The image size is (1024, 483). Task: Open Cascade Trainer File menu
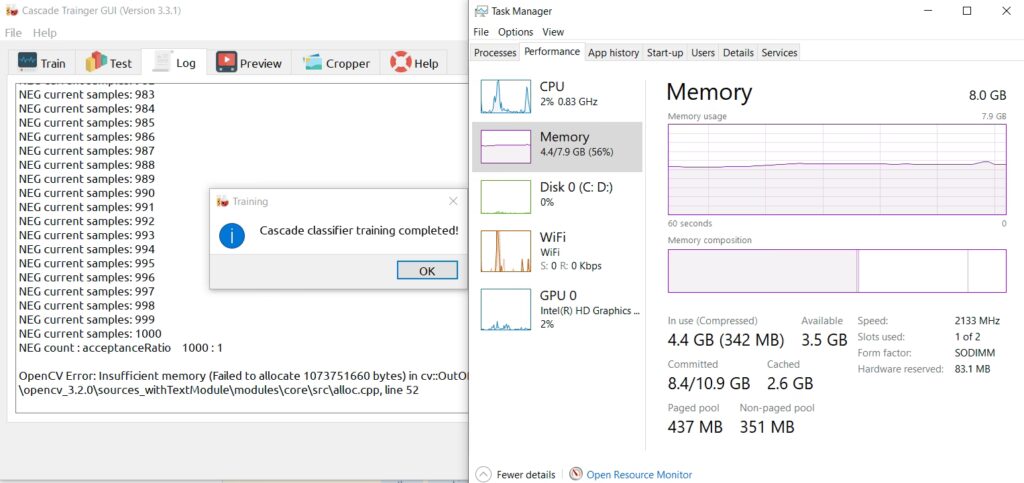click(13, 33)
